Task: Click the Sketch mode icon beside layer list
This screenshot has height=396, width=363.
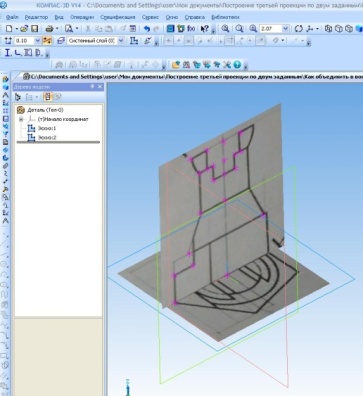Action: [x=134, y=41]
